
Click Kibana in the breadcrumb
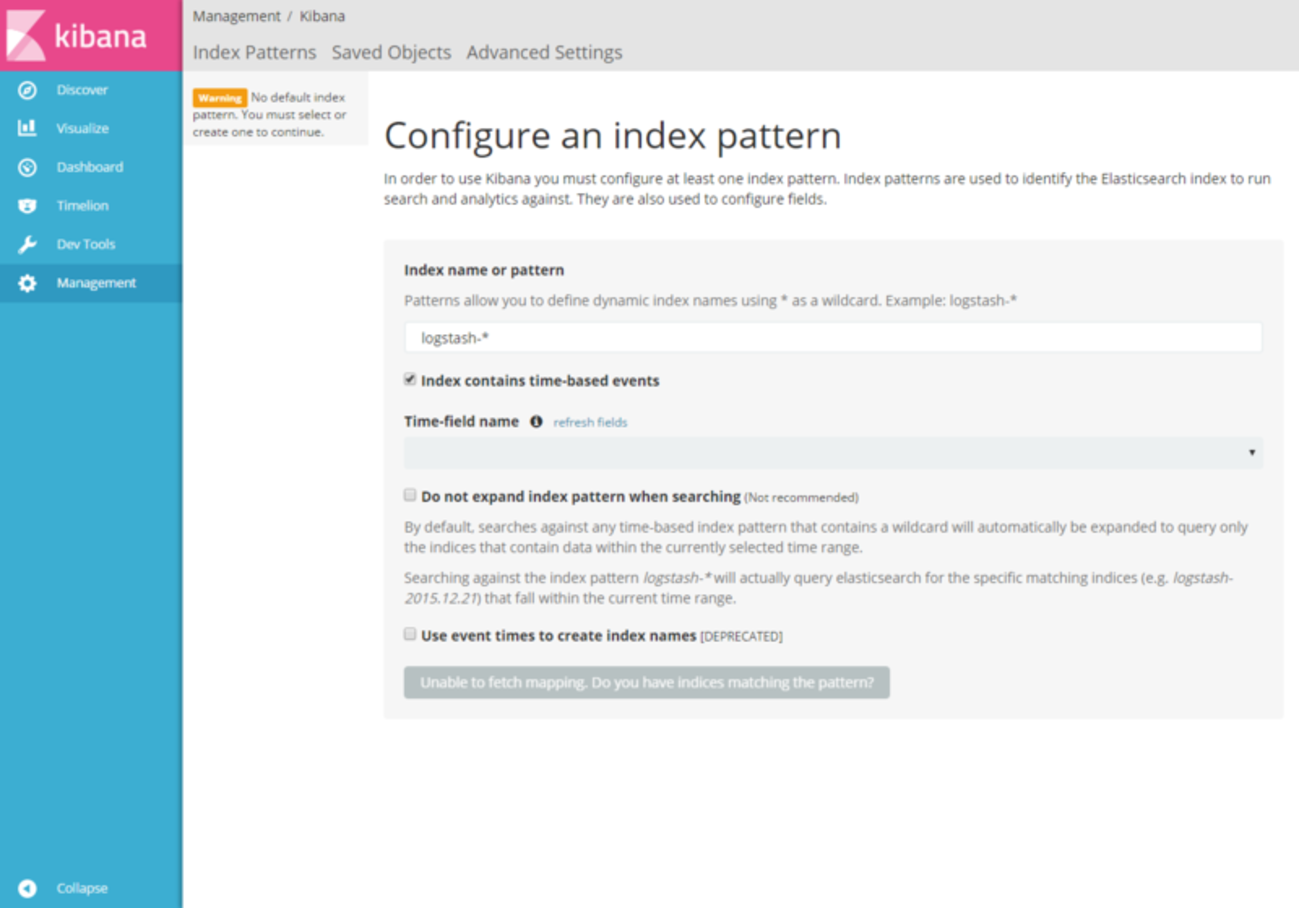click(322, 16)
